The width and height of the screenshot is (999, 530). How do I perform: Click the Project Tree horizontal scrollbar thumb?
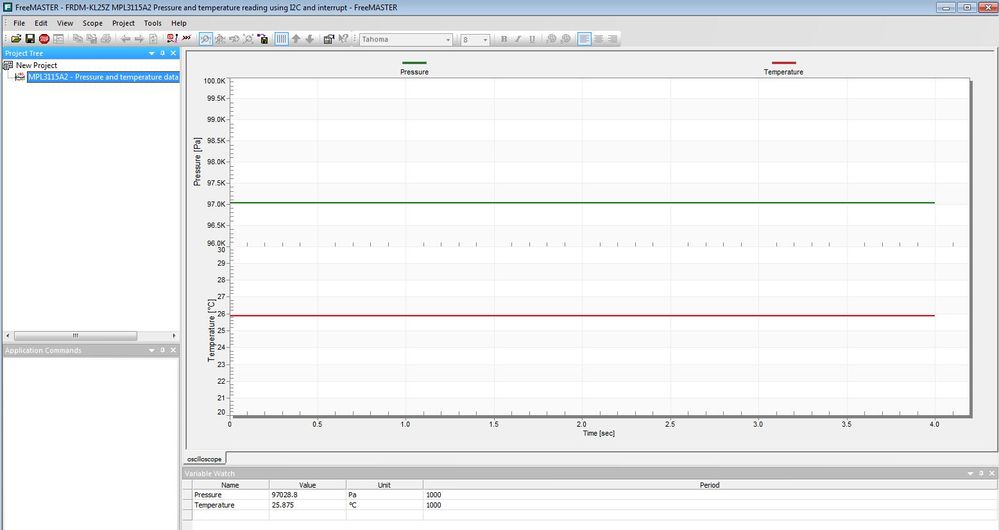coord(75,336)
